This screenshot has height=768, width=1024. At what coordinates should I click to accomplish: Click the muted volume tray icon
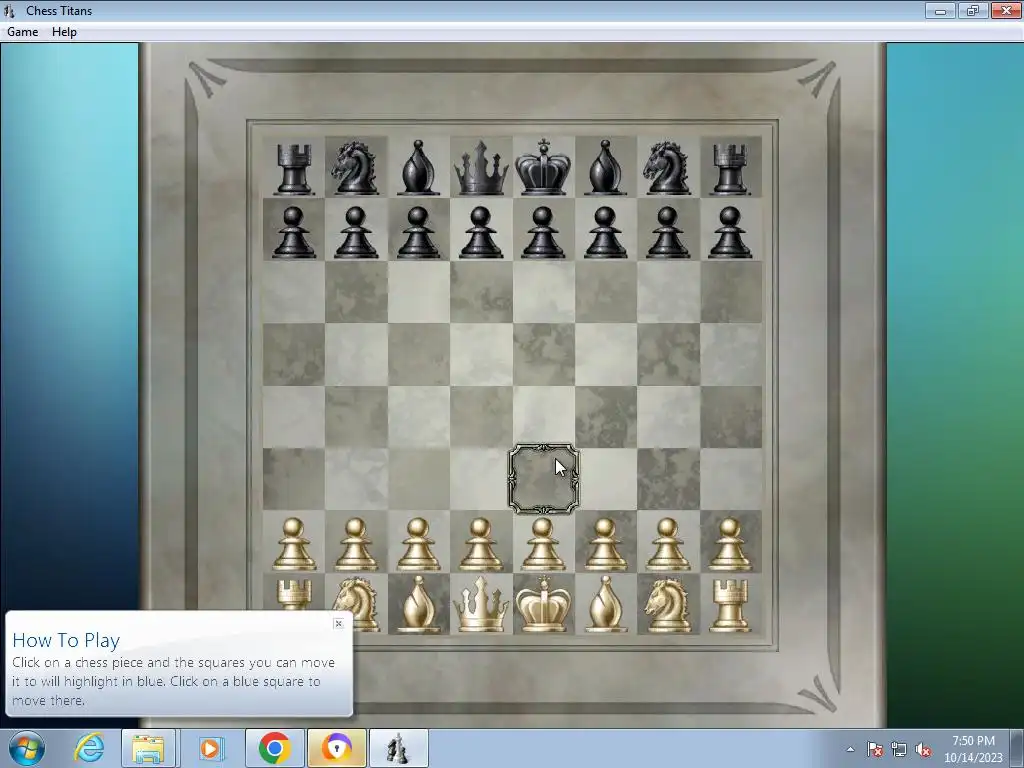point(923,749)
